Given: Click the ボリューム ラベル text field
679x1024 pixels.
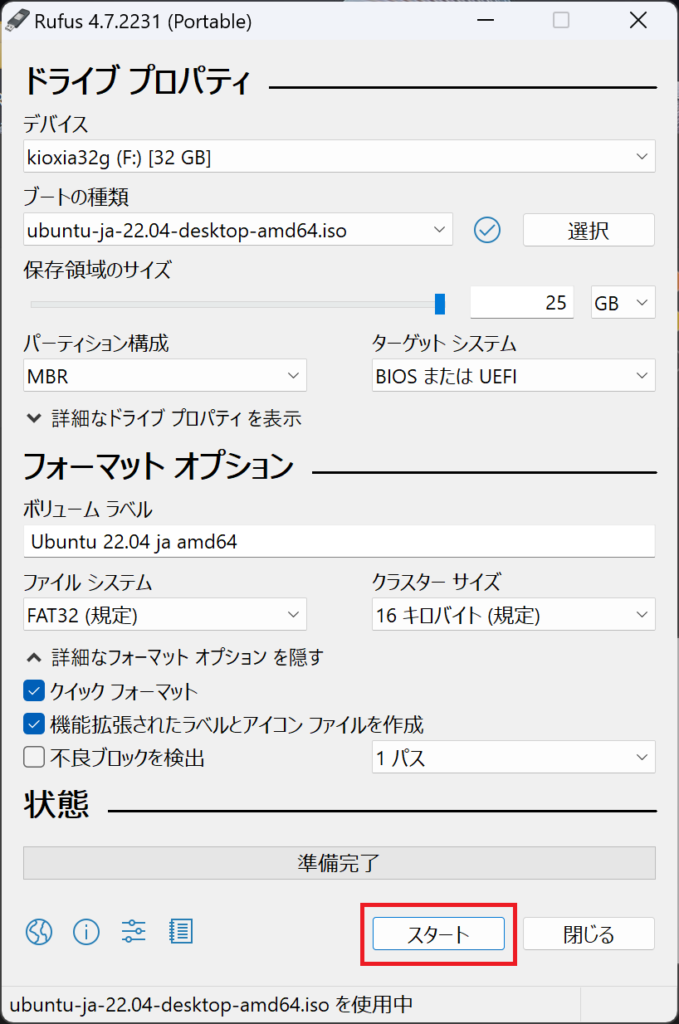Looking at the screenshot, I should click(x=339, y=541).
